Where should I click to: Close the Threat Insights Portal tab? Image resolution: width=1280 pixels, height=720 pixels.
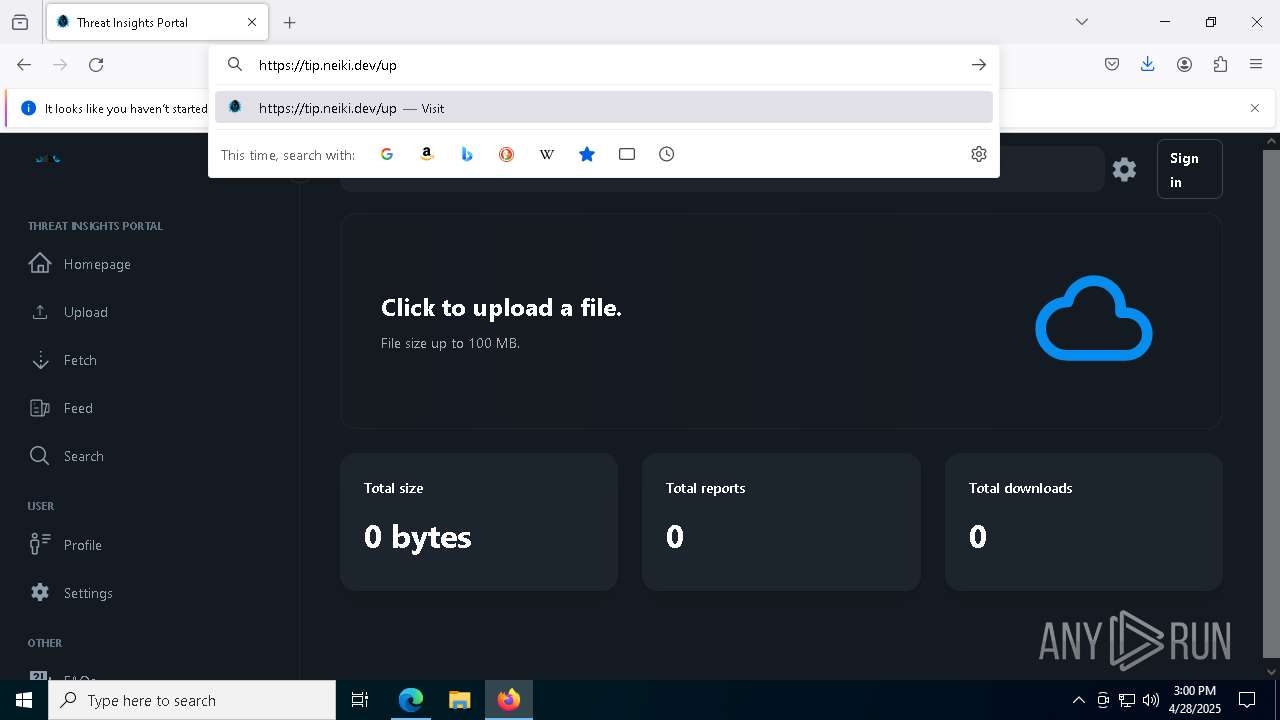pyautogui.click(x=252, y=22)
